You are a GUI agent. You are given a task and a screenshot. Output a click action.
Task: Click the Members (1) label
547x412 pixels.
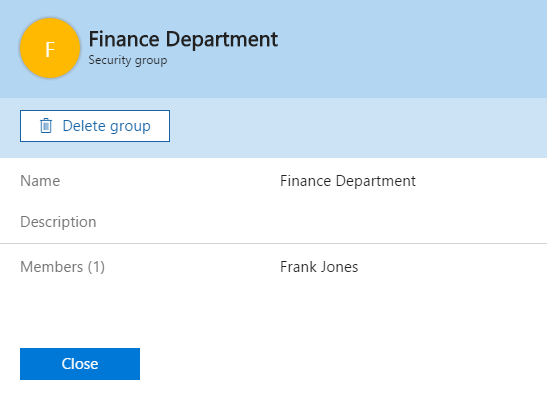(x=62, y=267)
